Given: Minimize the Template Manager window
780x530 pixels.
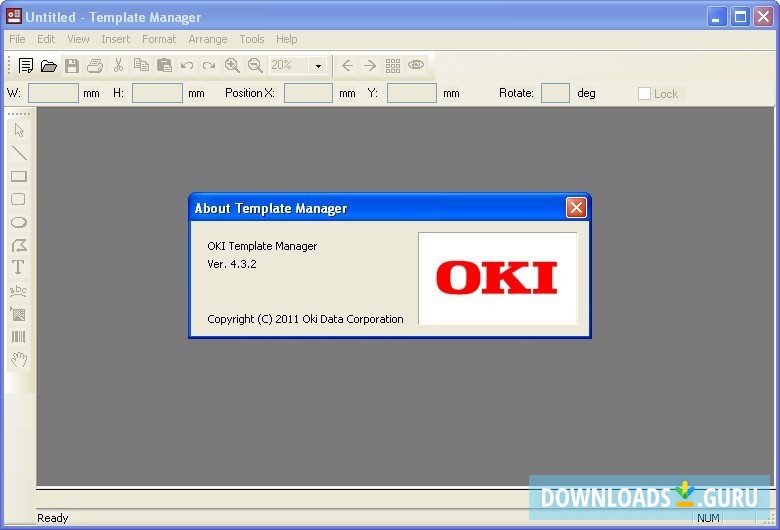Looking at the screenshot, I should (x=716, y=17).
